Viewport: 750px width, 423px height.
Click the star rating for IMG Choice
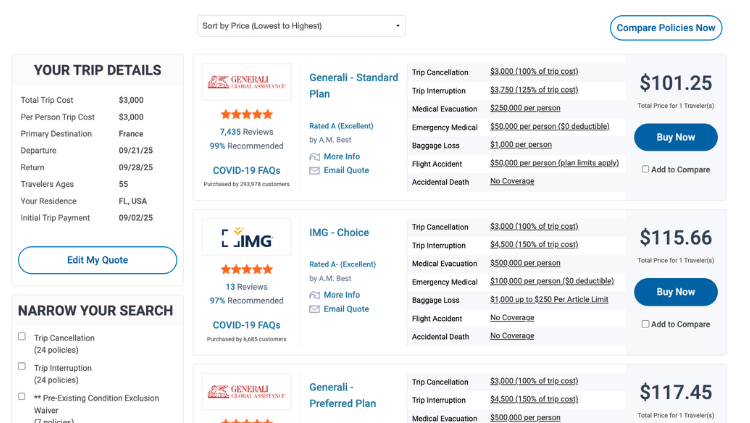247,270
